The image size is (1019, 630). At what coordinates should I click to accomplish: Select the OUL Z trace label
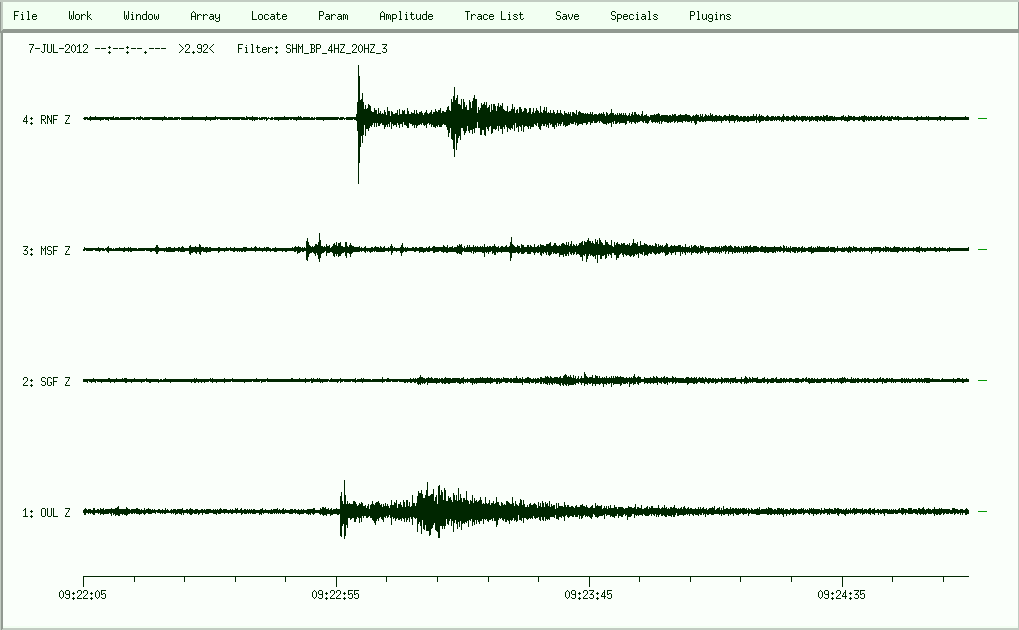tap(47, 513)
